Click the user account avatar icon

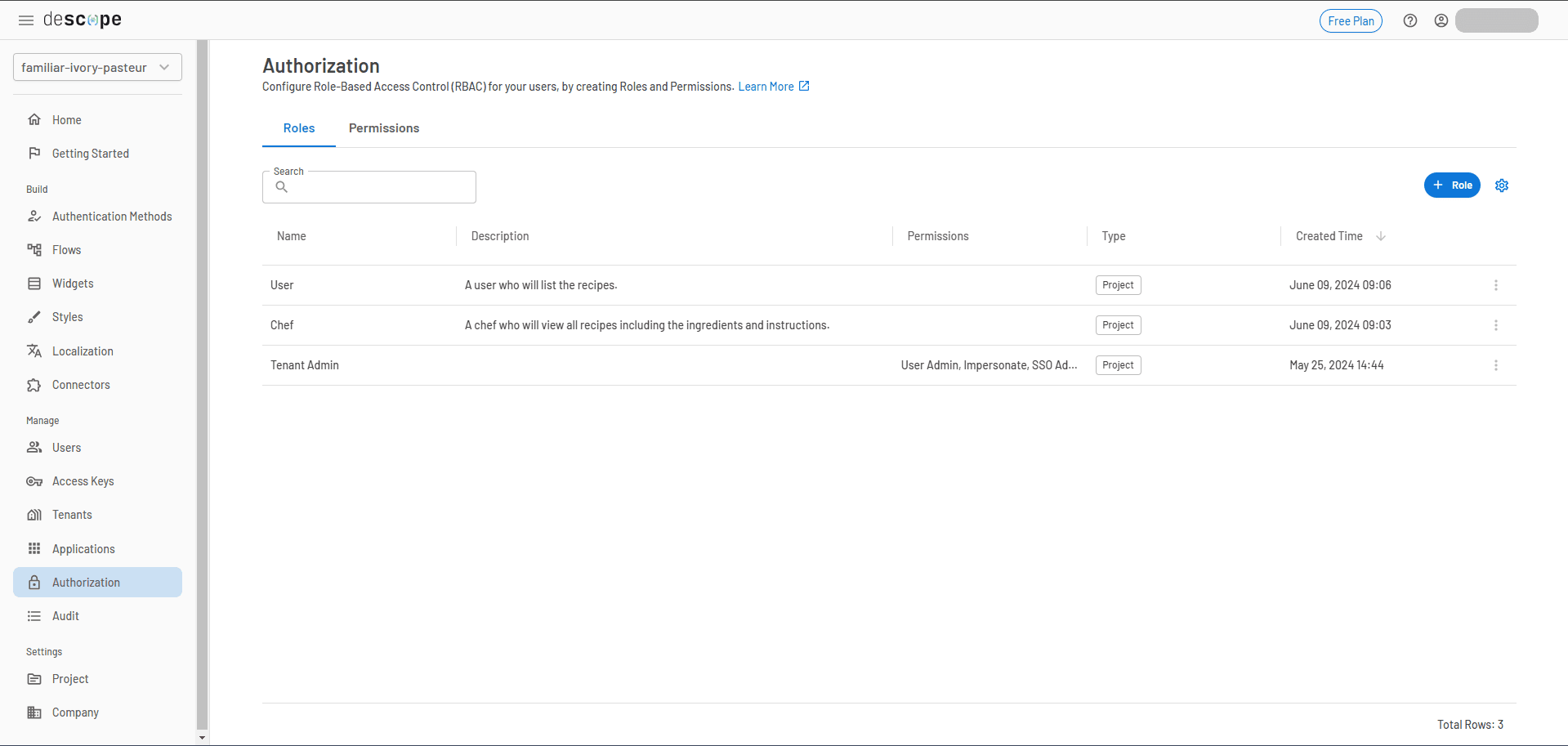(1441, 20)
